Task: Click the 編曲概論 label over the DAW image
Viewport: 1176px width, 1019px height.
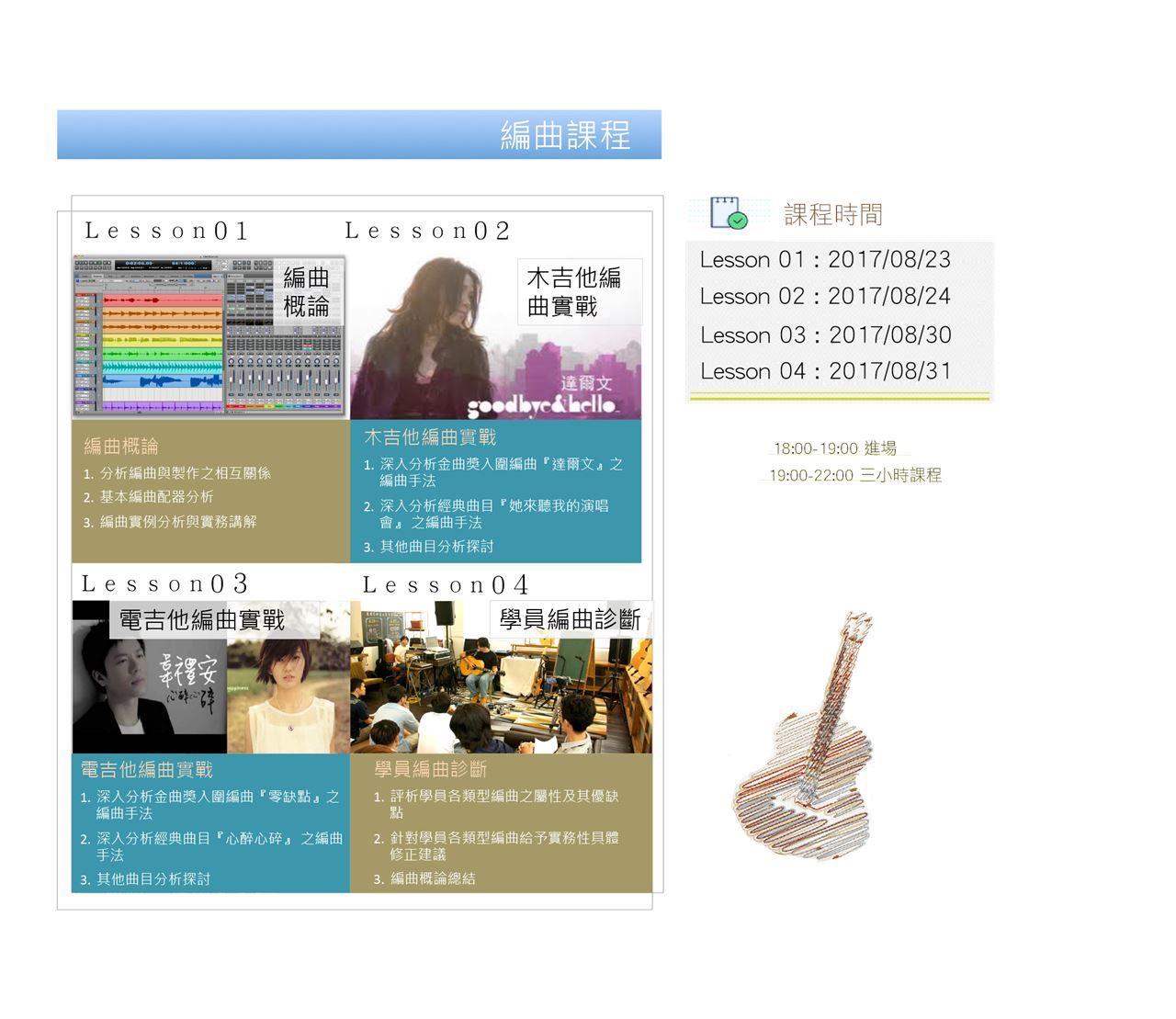Action: click(306, 292)
